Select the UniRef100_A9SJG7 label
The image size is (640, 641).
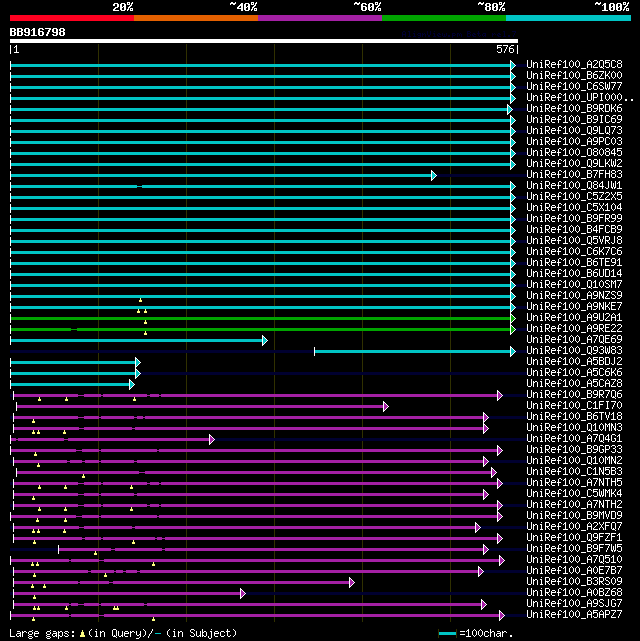tap(574, 604)
